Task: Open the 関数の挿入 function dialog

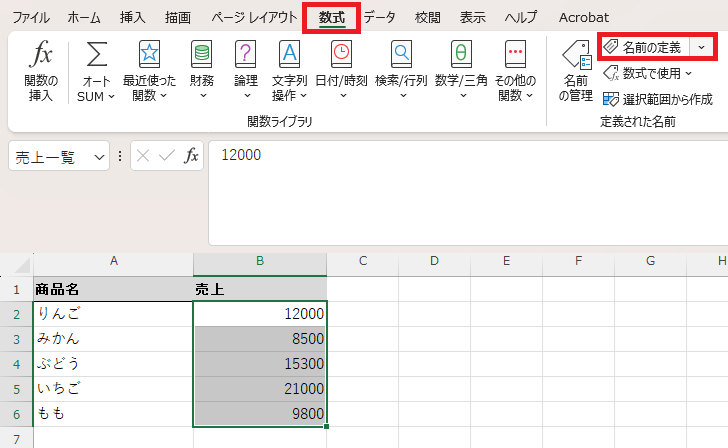Action: (x=41, y=71)
